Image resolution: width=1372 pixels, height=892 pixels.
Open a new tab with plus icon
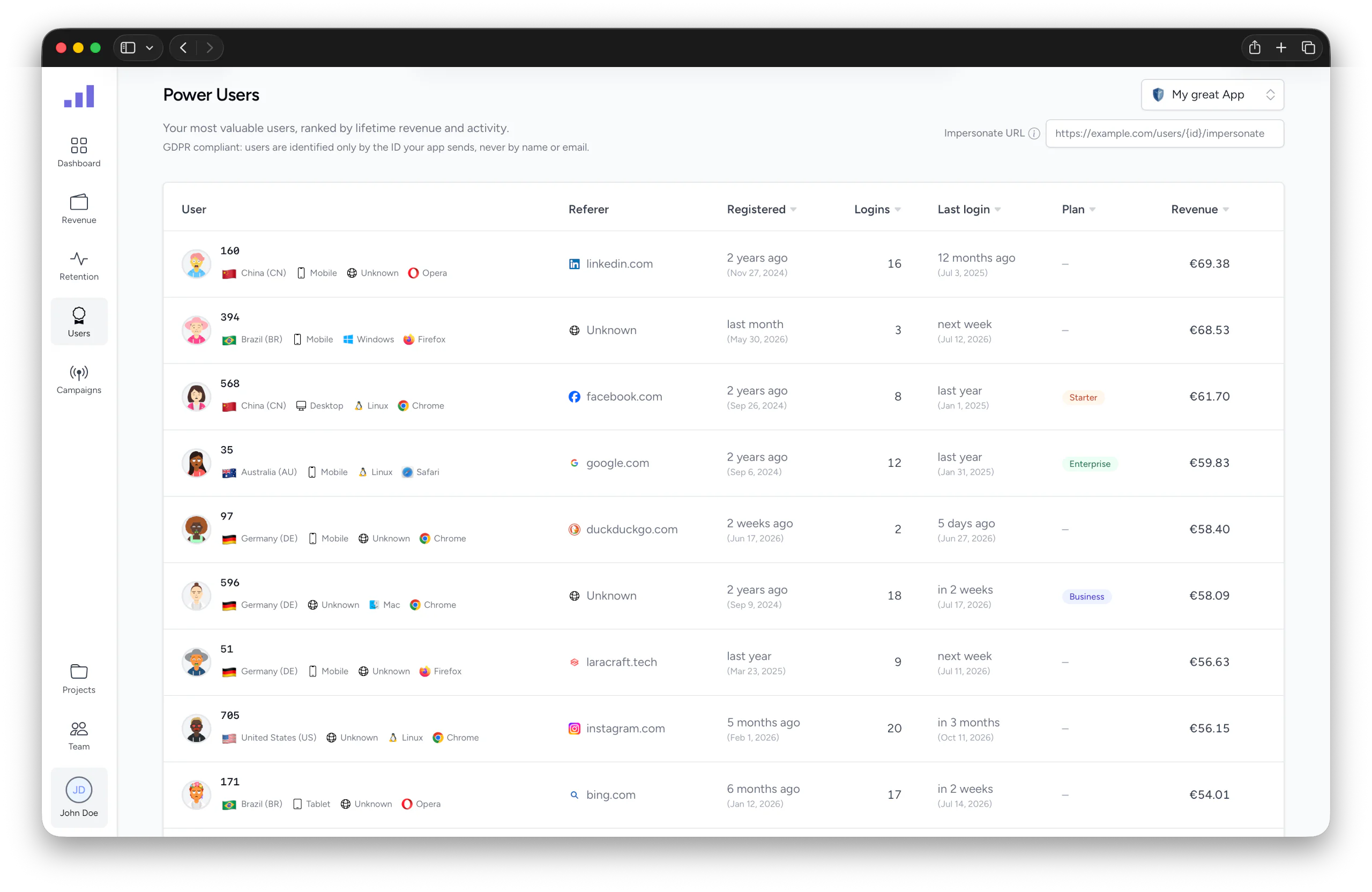click(1281, 48)
